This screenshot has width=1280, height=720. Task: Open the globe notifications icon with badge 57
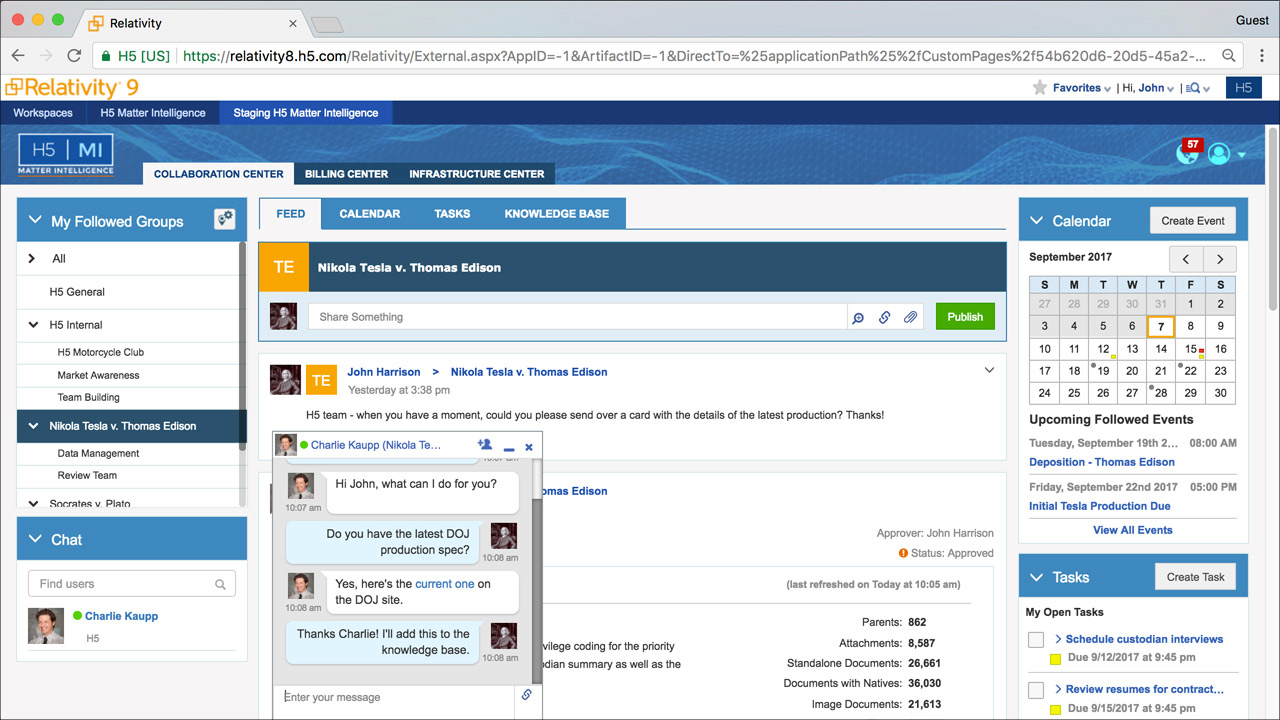pos(1187,153)
